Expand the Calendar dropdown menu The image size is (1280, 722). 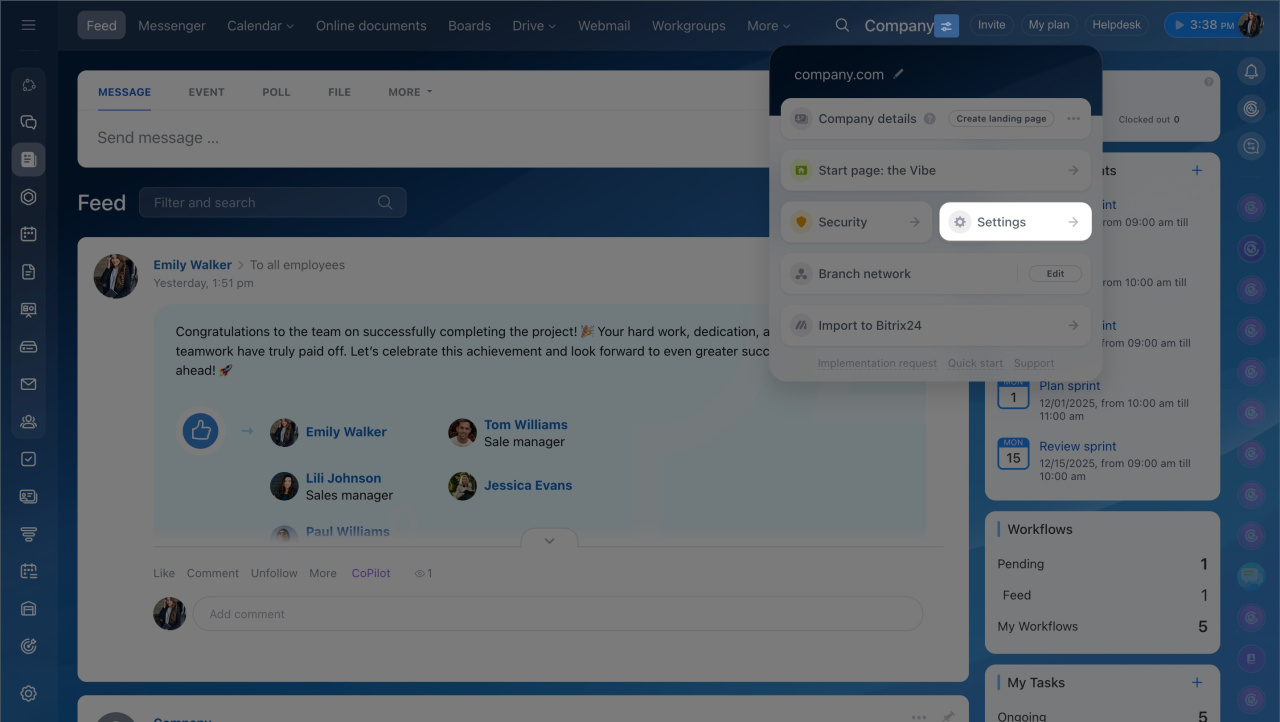[x=260, y=26]
